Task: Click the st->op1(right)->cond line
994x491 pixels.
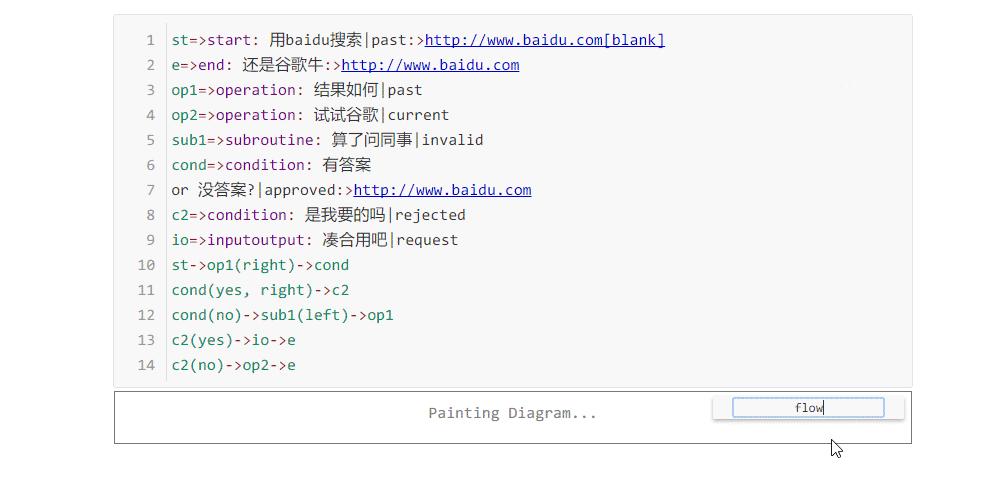Action: pyautogui.click(x=260, y=265)
